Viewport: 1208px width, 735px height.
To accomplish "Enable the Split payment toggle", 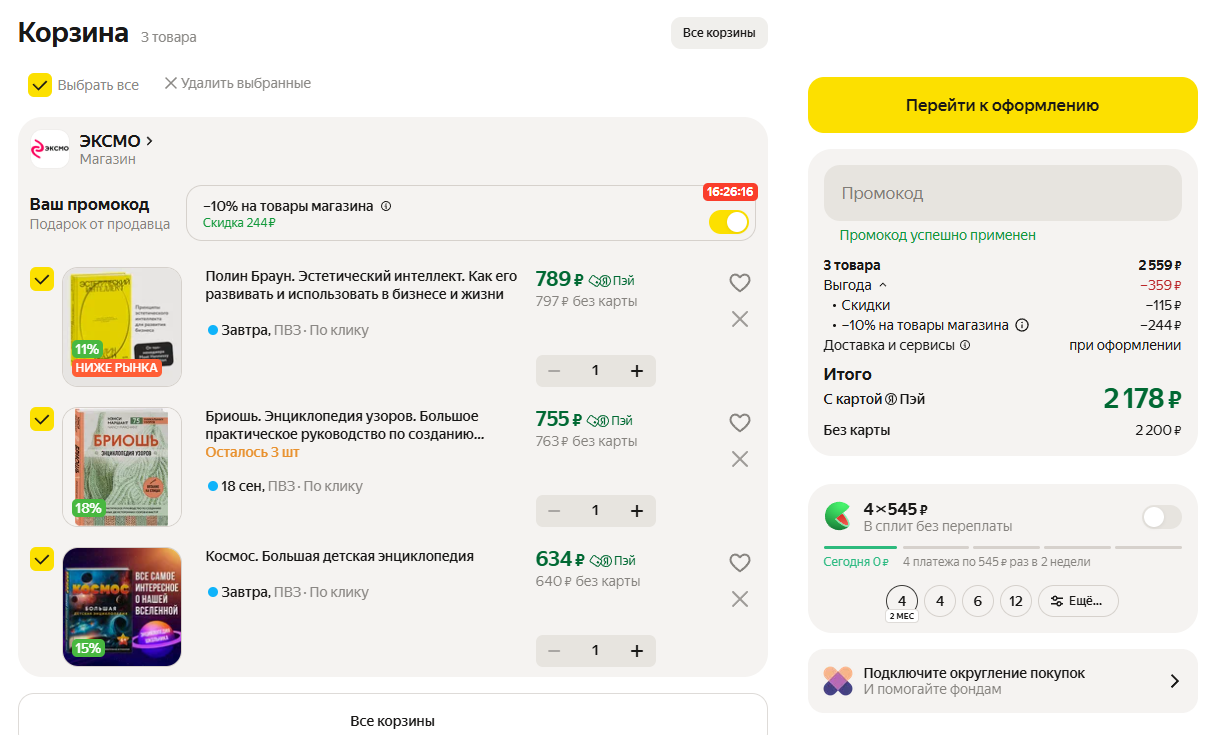I will click(1161, 517).
